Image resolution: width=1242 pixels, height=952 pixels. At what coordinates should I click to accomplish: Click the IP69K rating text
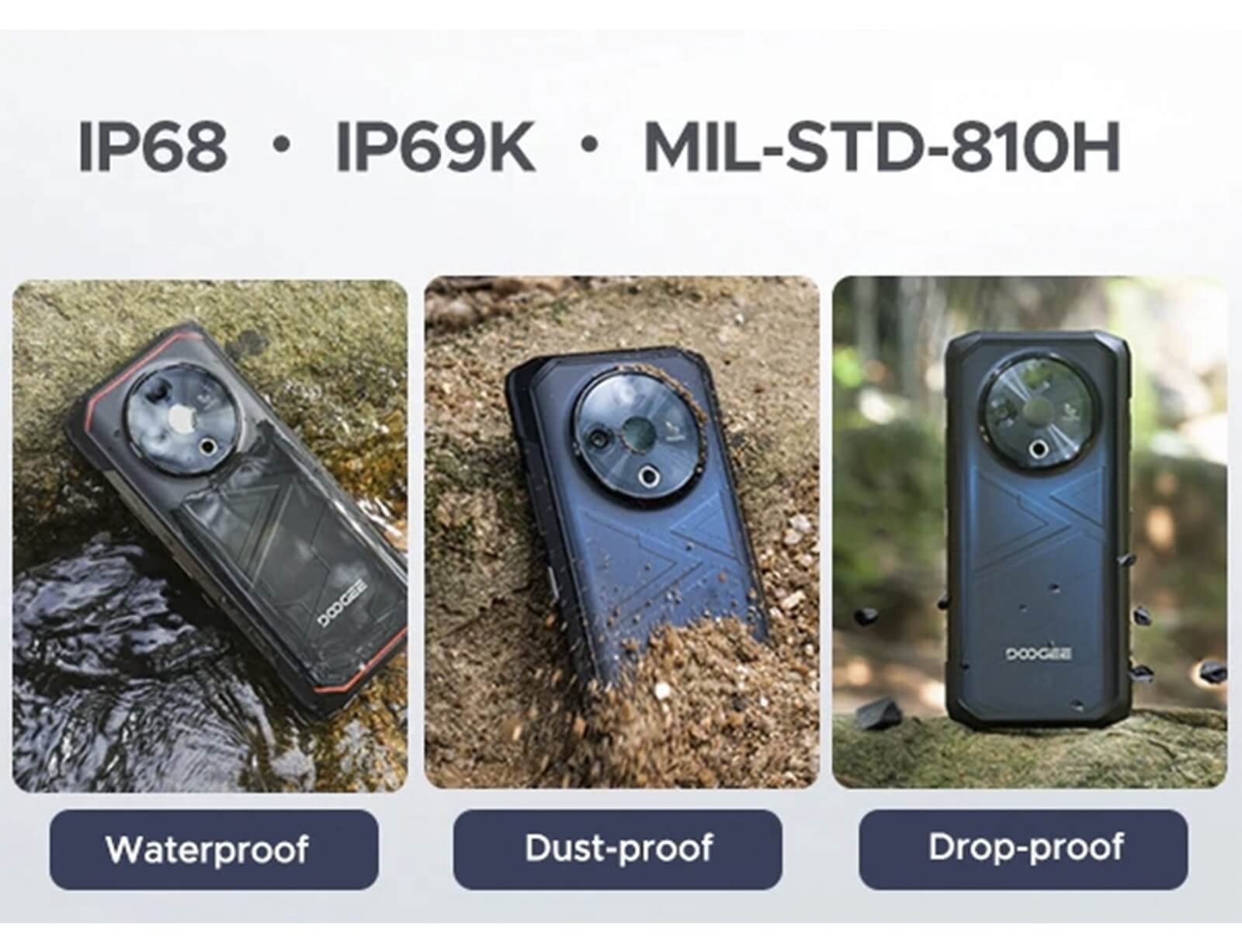click(x=435, y=146)
